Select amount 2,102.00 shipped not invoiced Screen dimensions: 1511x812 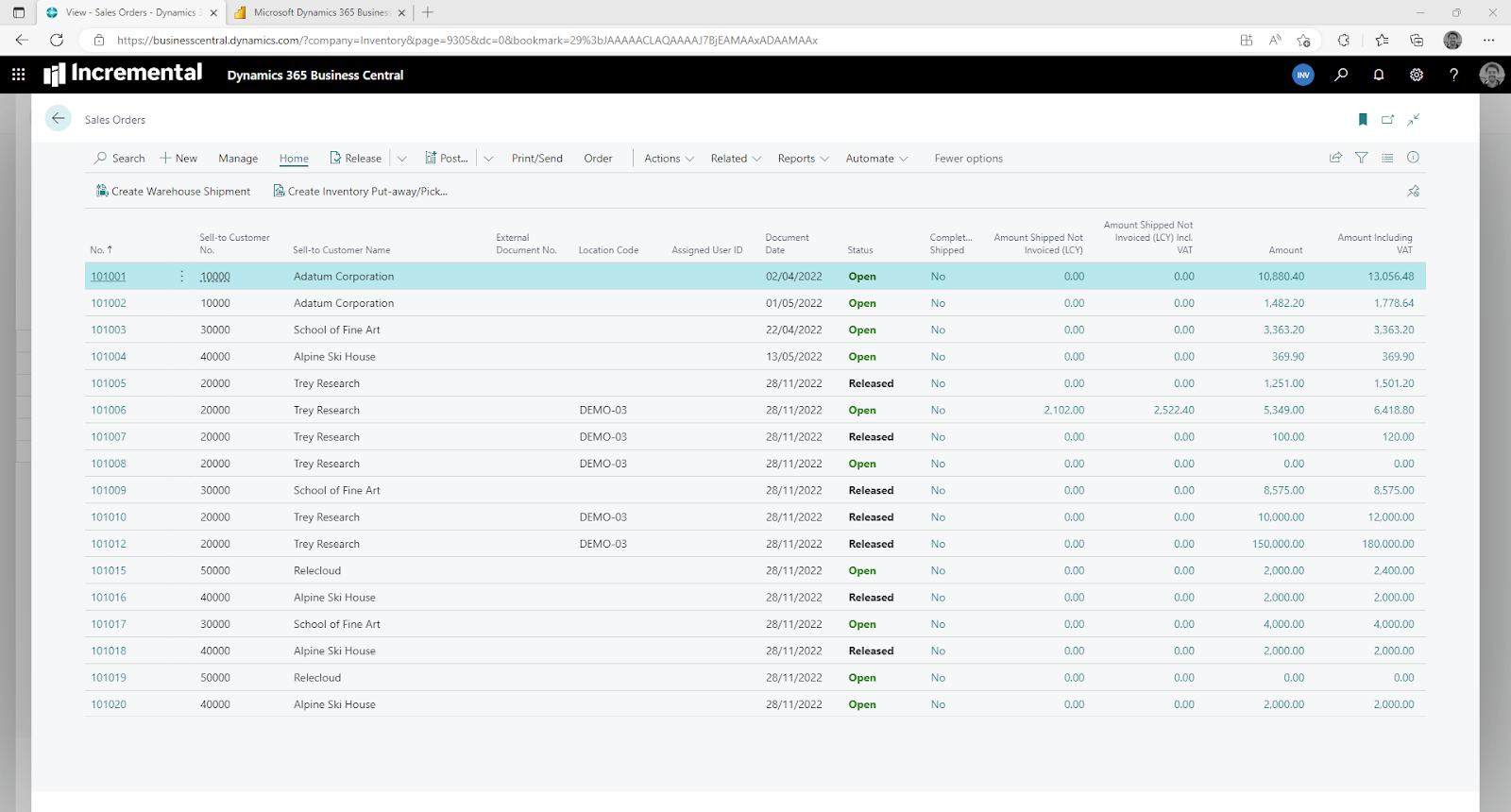[1064, 410]
